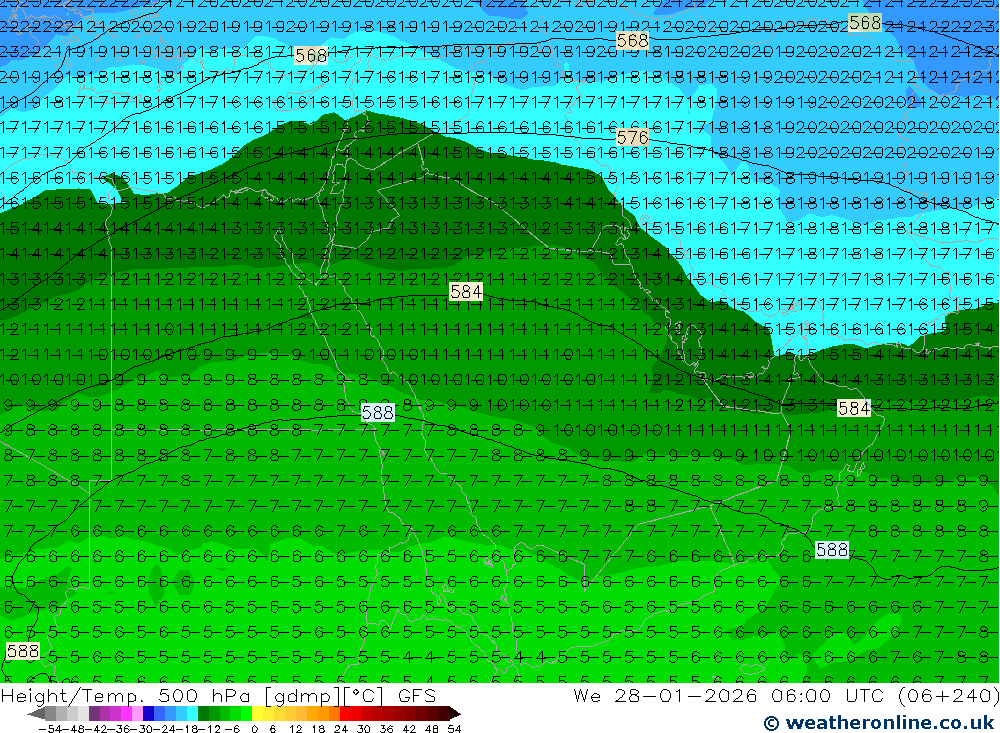Screen dimensions: 1000x733
Task: Pick the darkest green legend swatch above -12
Action: (x=203, y=713)
